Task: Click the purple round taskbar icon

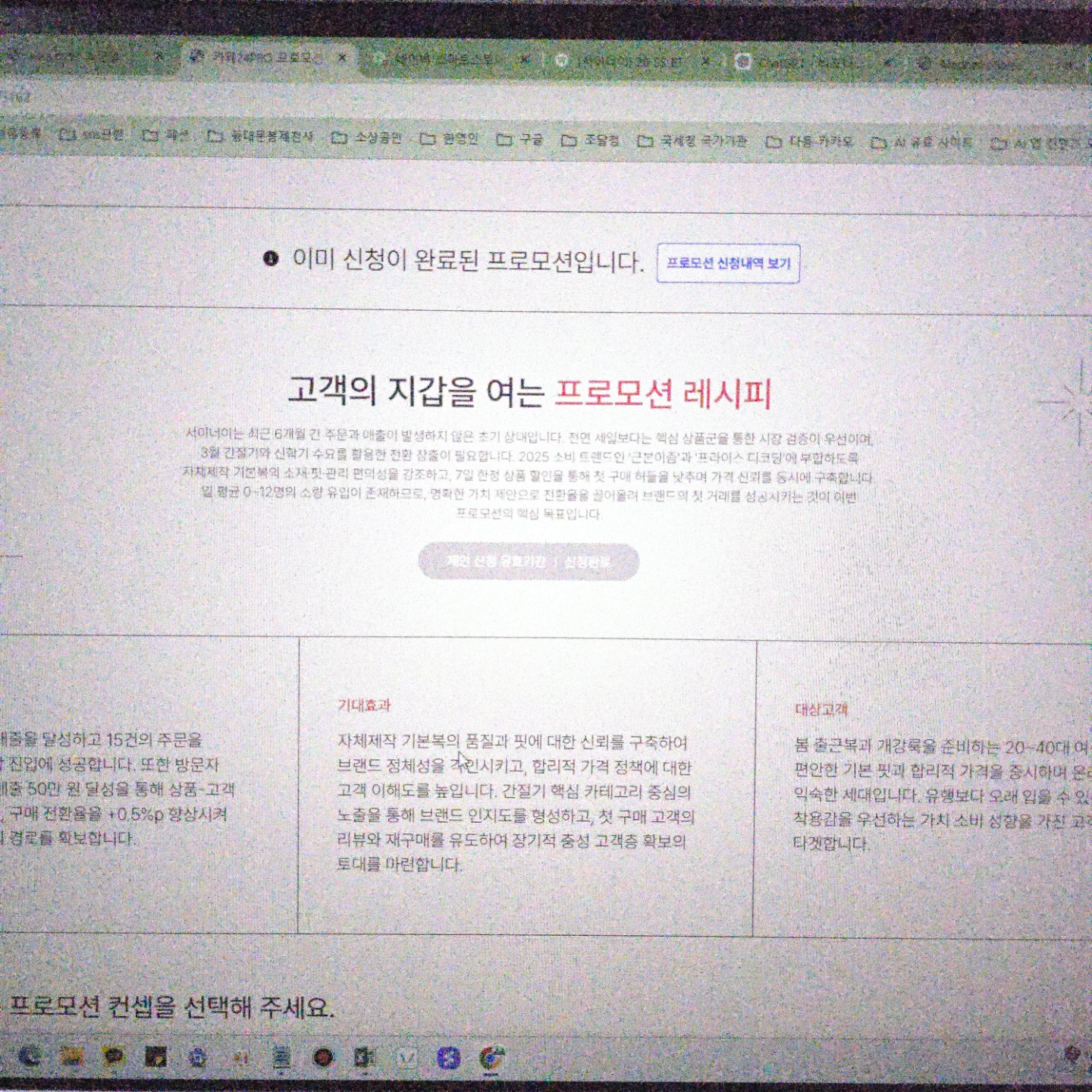Action: 448,1058
